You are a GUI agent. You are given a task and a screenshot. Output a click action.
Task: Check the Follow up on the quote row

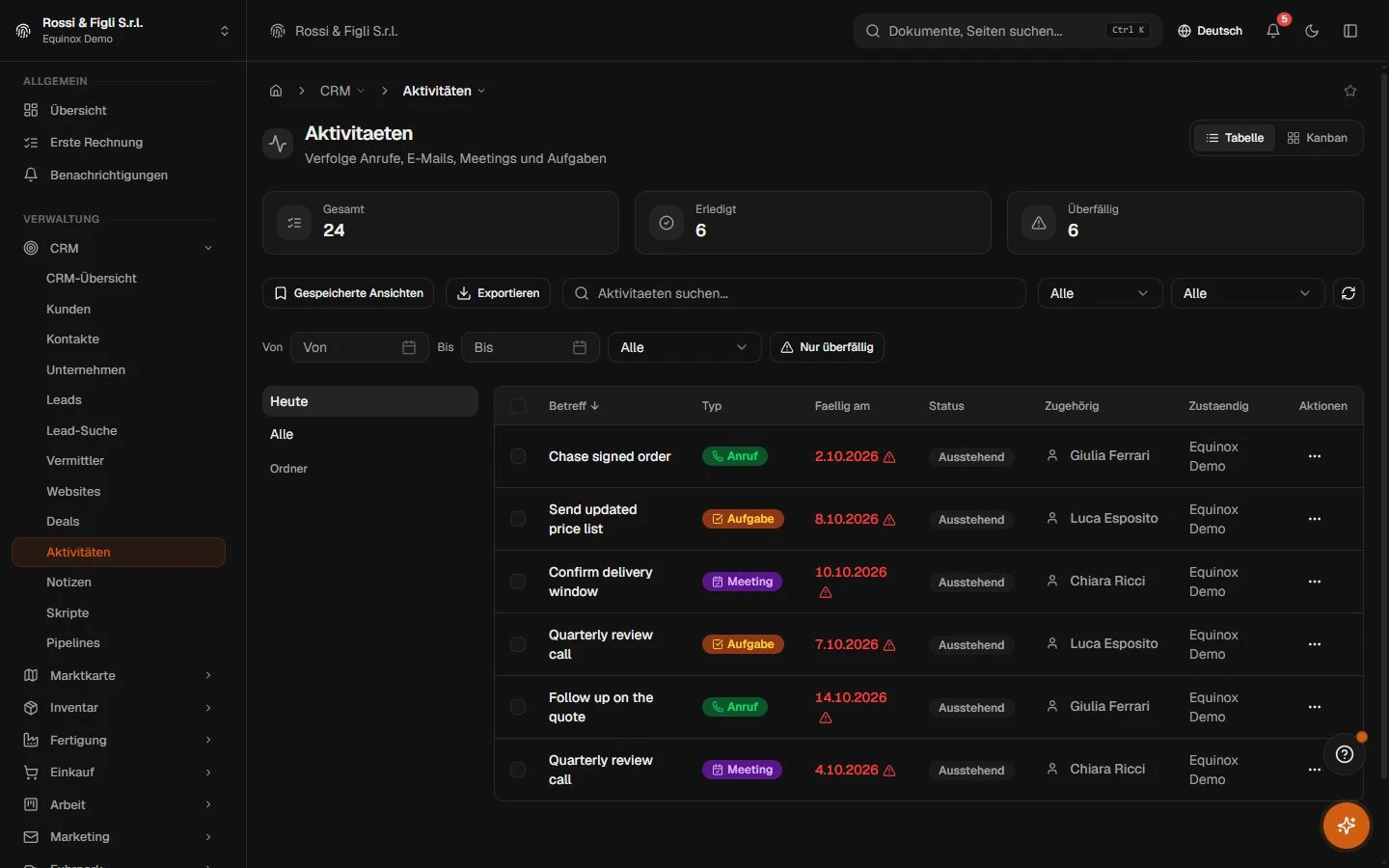[x=518, y=707]
